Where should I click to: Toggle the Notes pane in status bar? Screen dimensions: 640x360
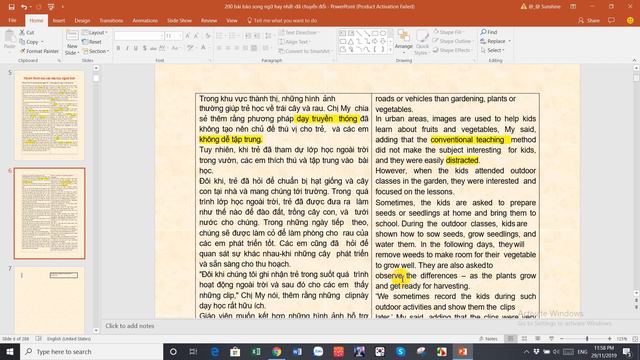489,339
